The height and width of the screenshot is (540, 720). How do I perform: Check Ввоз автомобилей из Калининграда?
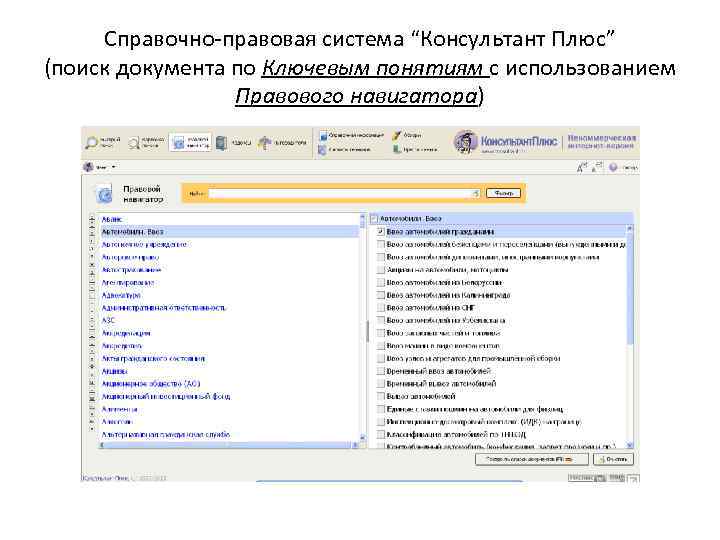coord(381,295)
